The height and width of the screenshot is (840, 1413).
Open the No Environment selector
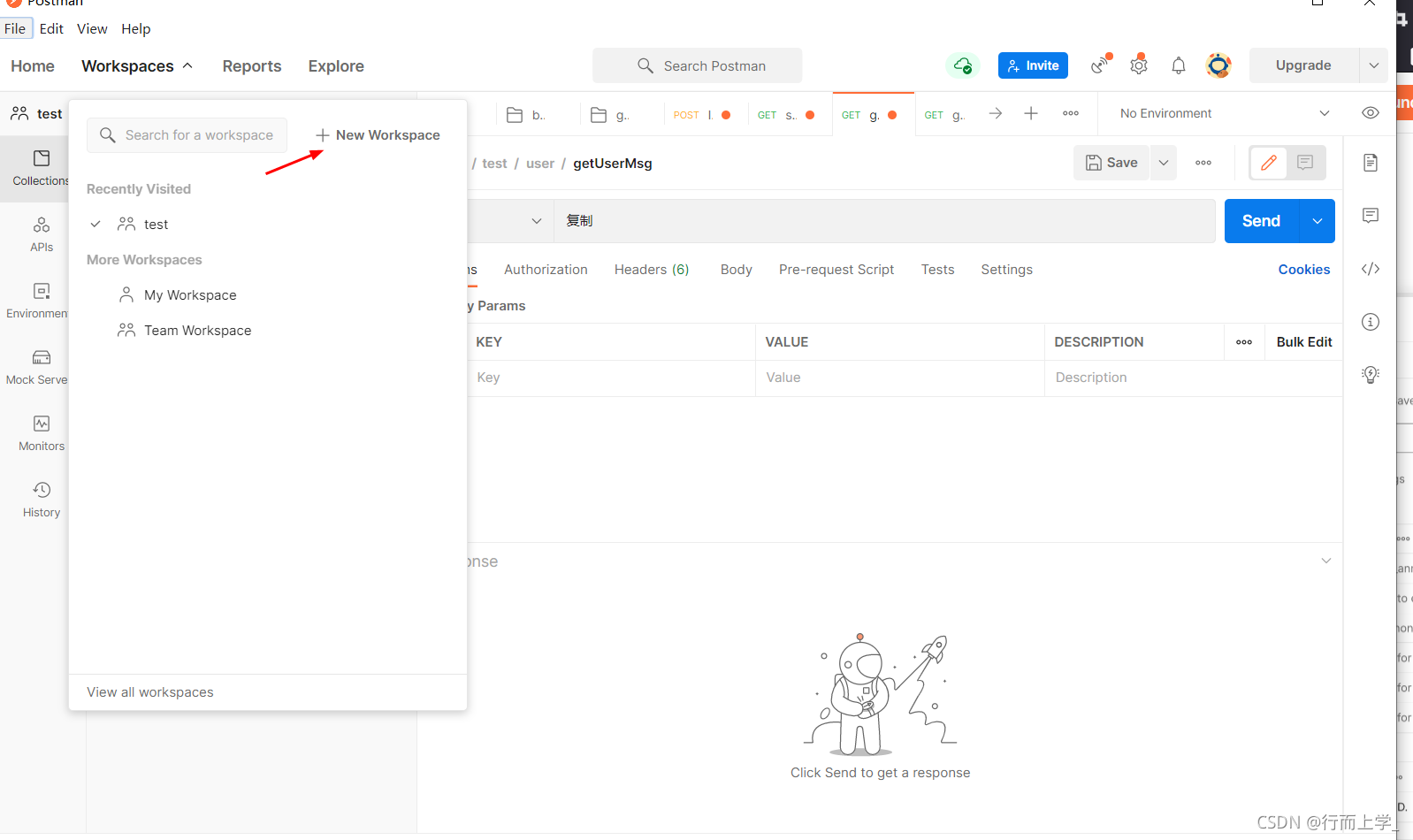pyautogui.click(x=1225, y=113)
